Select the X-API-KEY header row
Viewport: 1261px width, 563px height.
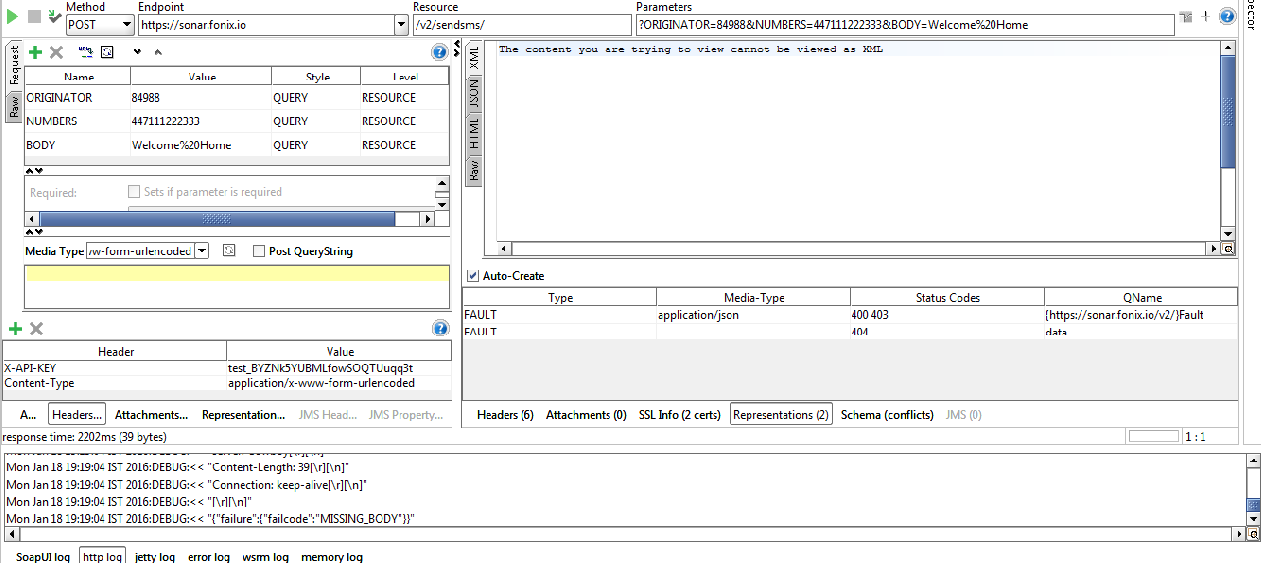tap(227, 368)
